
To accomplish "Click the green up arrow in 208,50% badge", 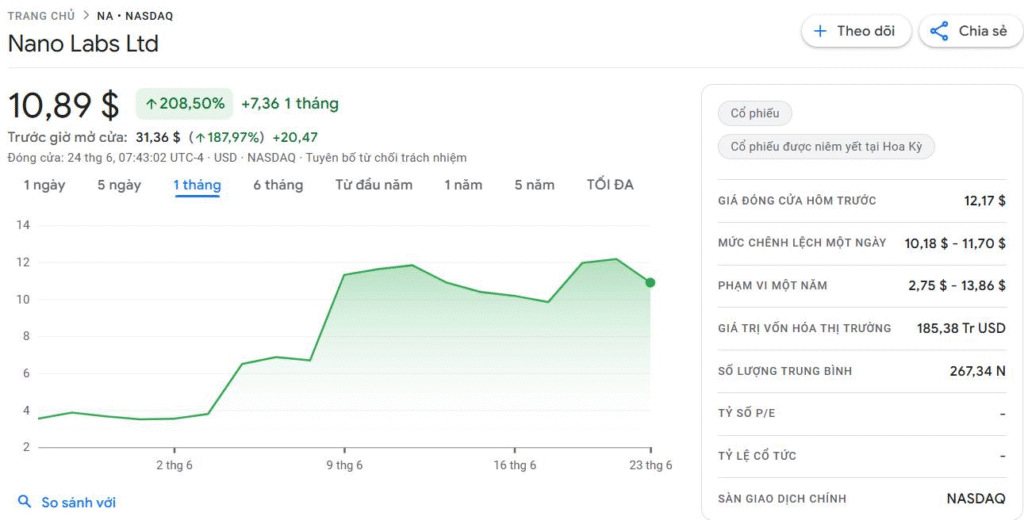I will tap(152, 104).
